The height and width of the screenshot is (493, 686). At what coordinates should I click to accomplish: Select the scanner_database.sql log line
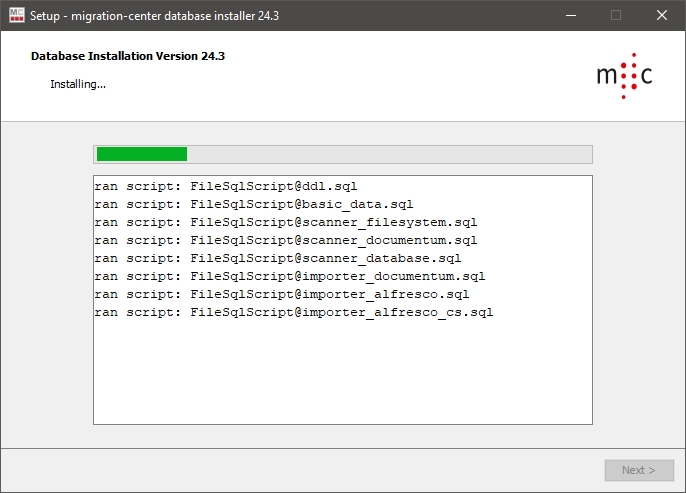[x=277, y=259]
